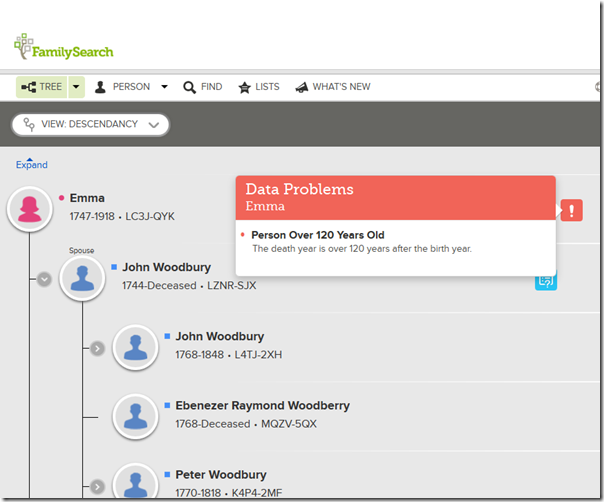Click the descendancy view branch icon
Image resolution: width=604 pixels, height=502 pixels.
[29, 124]
